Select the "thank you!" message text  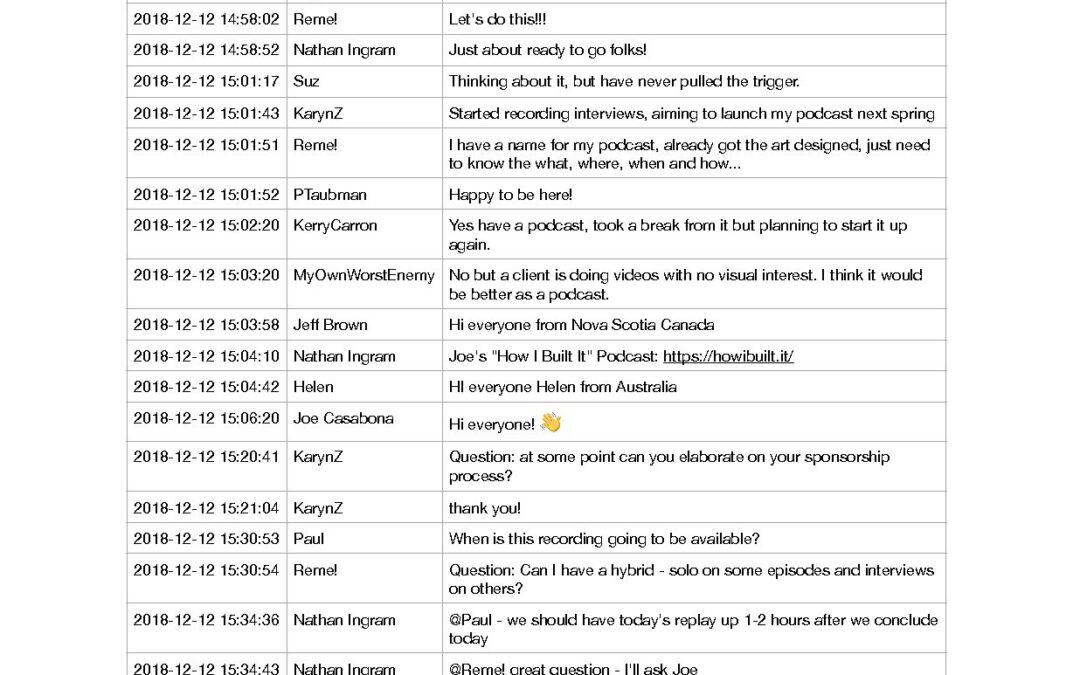coord(484,508)
